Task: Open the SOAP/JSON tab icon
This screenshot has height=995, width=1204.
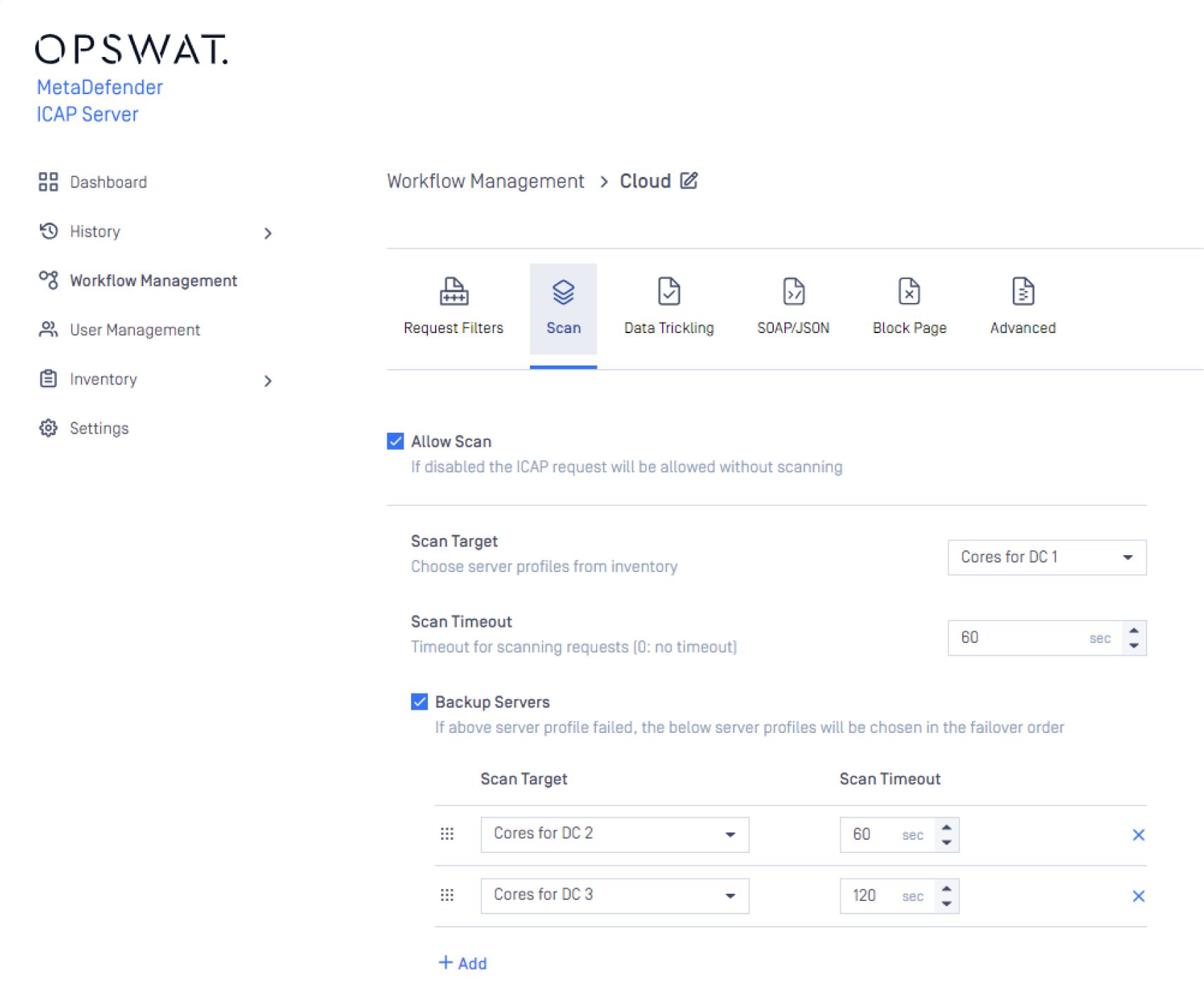Action: point(793,291)
